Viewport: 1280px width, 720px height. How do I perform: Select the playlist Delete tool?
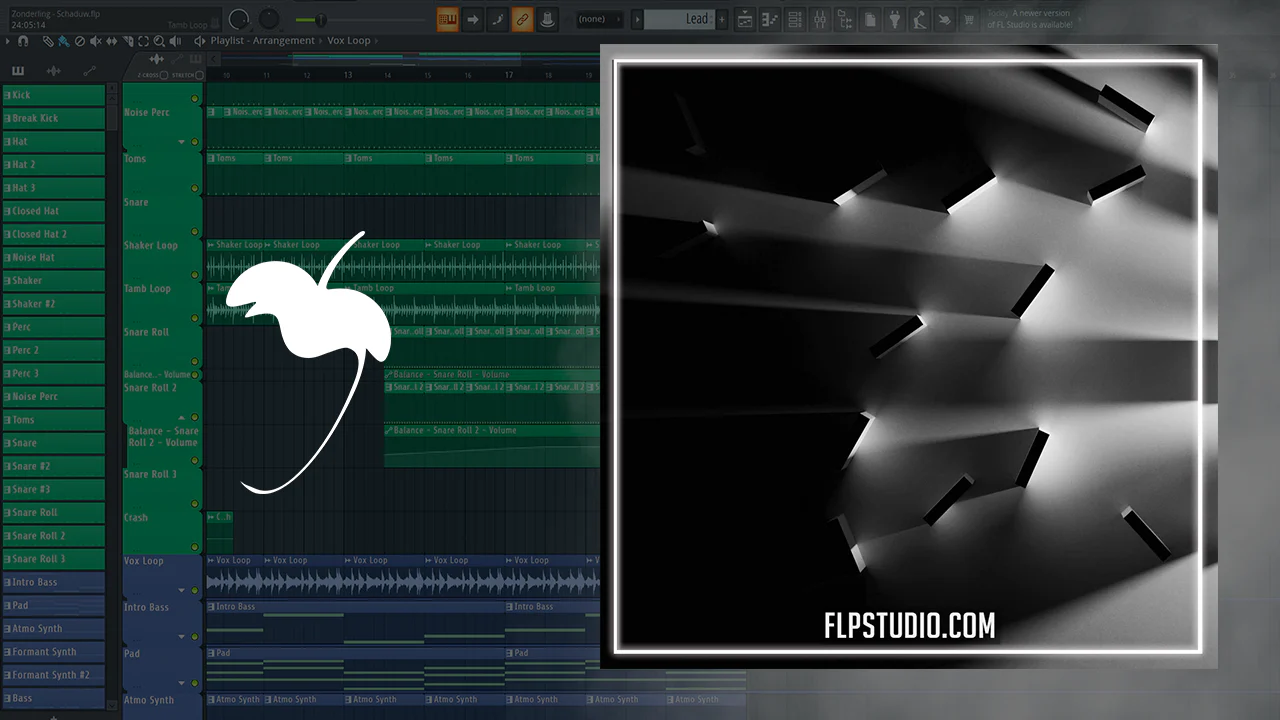[x=80, y=41]
